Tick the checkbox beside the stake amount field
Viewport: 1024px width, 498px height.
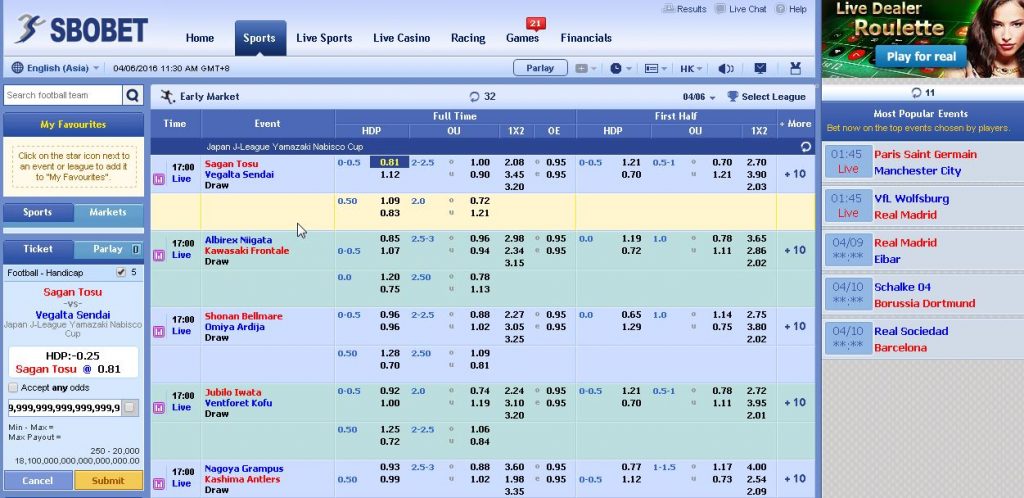(129, 408)
